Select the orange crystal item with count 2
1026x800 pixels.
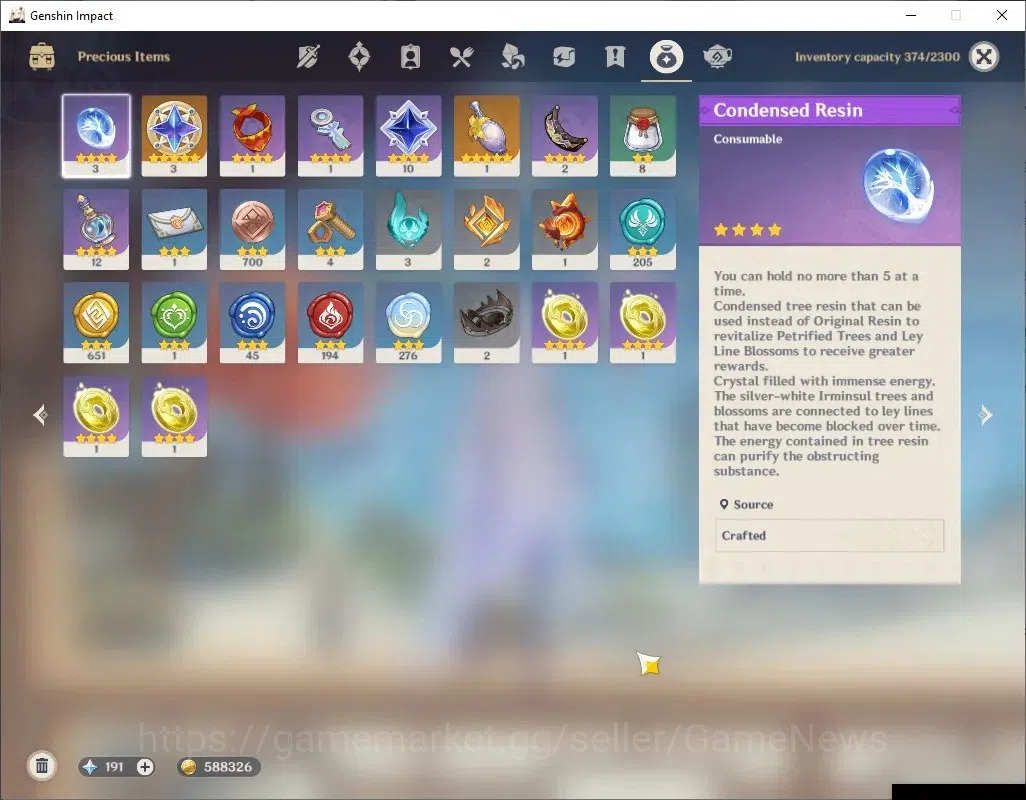486,230
